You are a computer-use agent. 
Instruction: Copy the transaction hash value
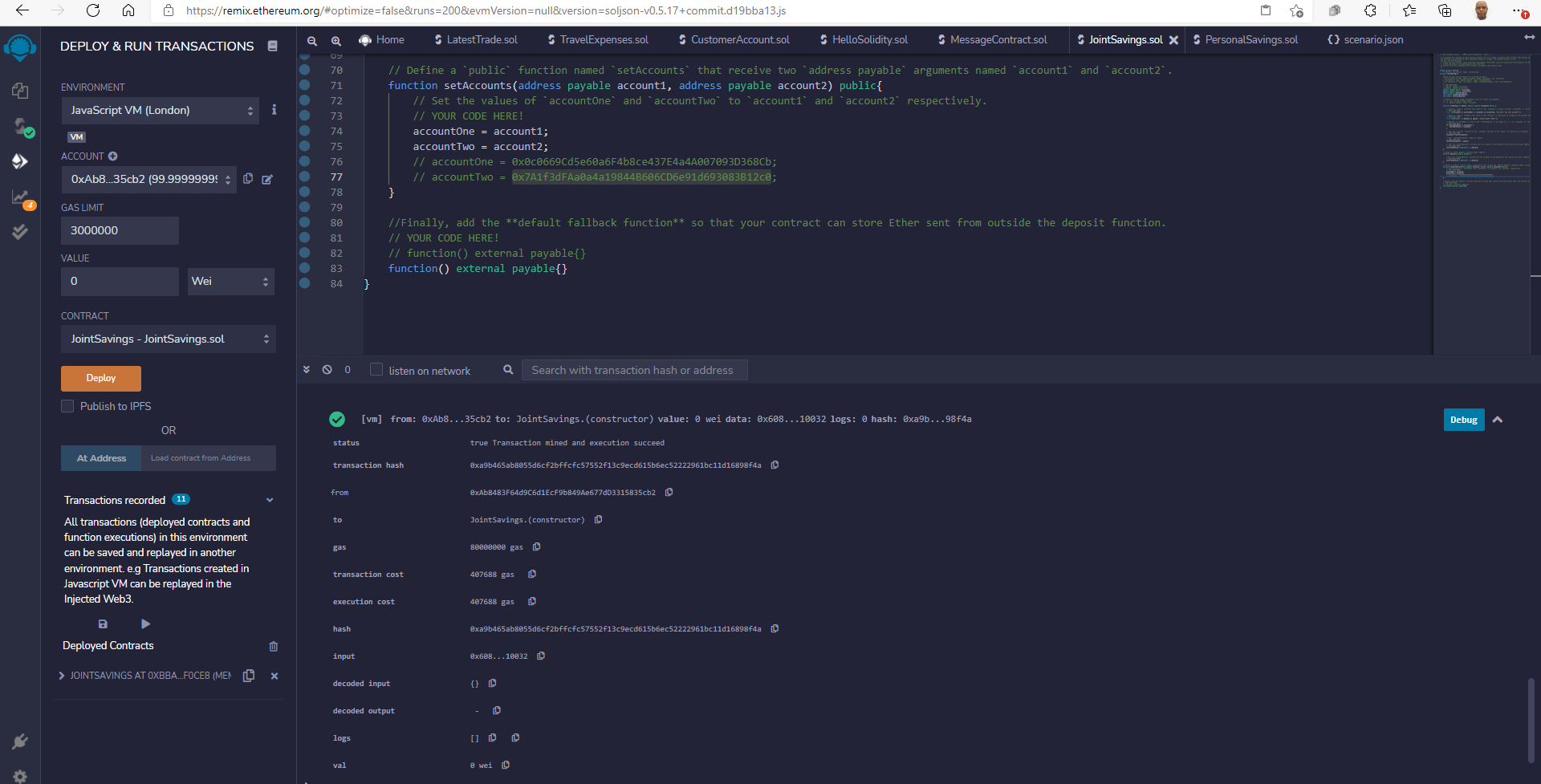[775, 465]
